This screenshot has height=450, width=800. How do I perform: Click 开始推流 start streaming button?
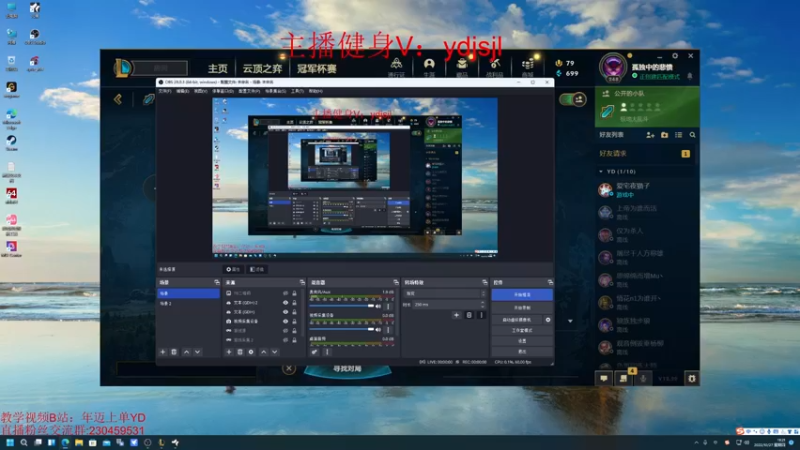522,295
